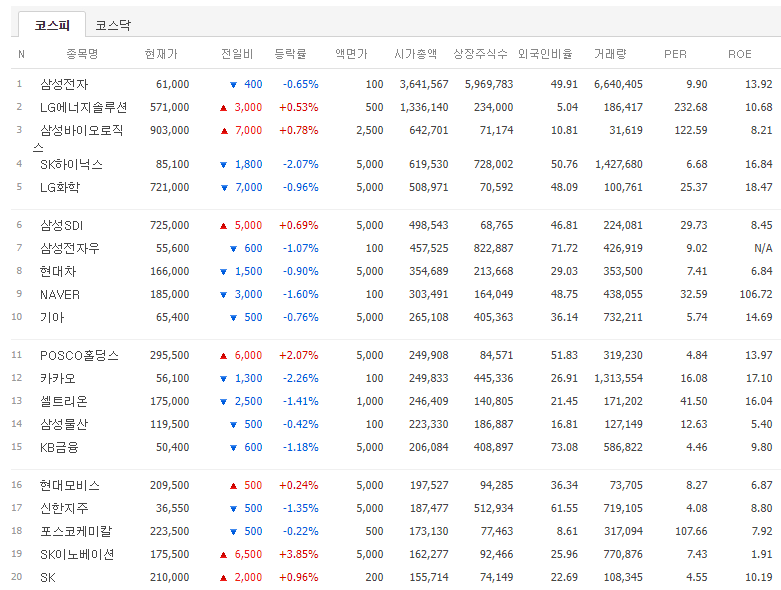The image size is (781, 590).
Task: Click the red up arrow for POSCO홀딩스
Action: [x=224, y=356]
